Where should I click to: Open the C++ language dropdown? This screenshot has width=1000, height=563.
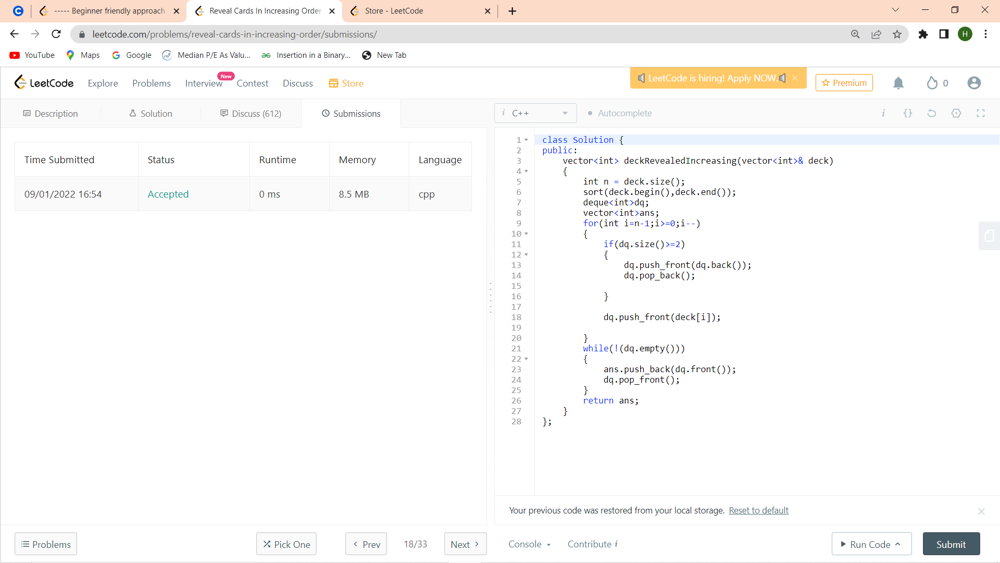click(535, 113)
